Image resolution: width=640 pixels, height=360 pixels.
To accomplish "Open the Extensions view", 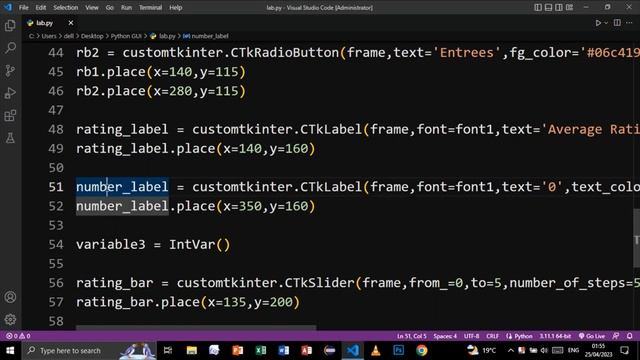I will tap(10, 116).
